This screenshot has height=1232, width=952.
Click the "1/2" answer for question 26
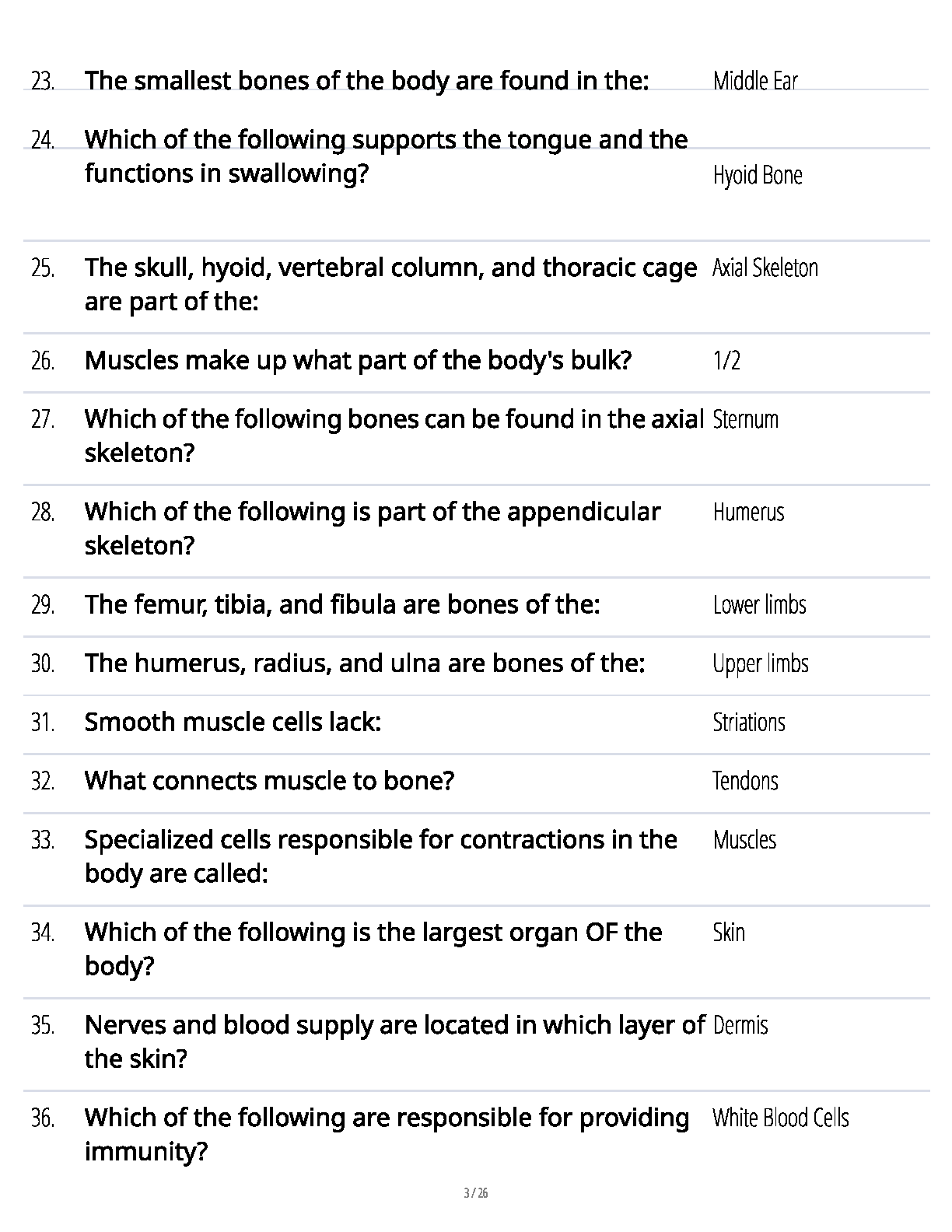726,361
